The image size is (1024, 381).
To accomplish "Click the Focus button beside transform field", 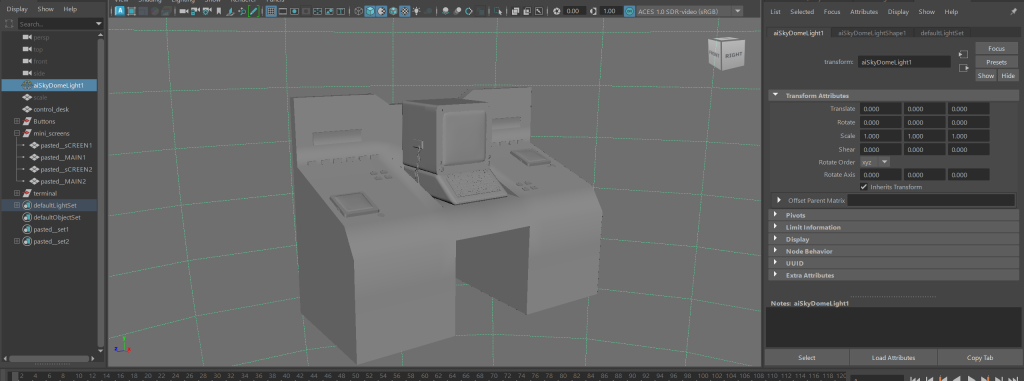I will (x=997, y=48).
